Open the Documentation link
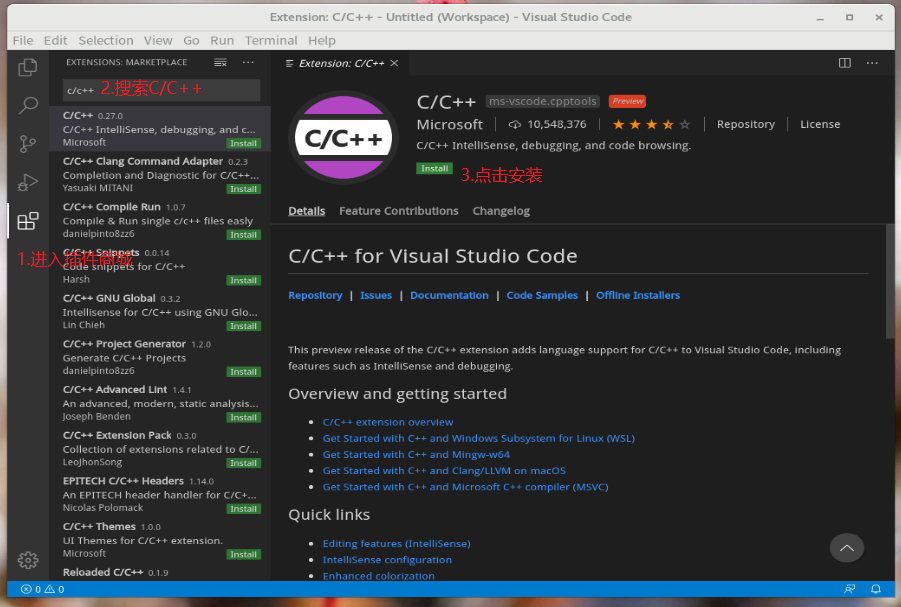This screenshot has width=901, height=607. point(449,295)
